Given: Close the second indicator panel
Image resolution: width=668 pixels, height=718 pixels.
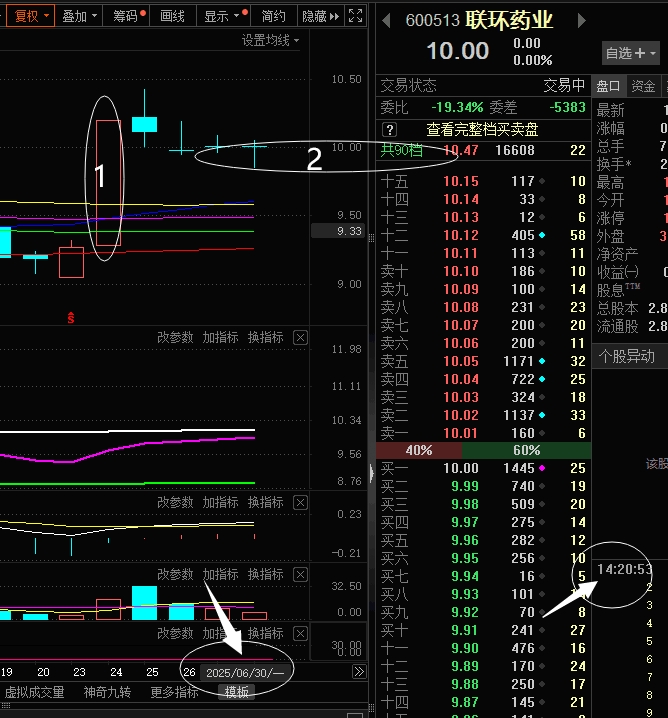Looking at the screenshot, I should [x=300, y=503].
